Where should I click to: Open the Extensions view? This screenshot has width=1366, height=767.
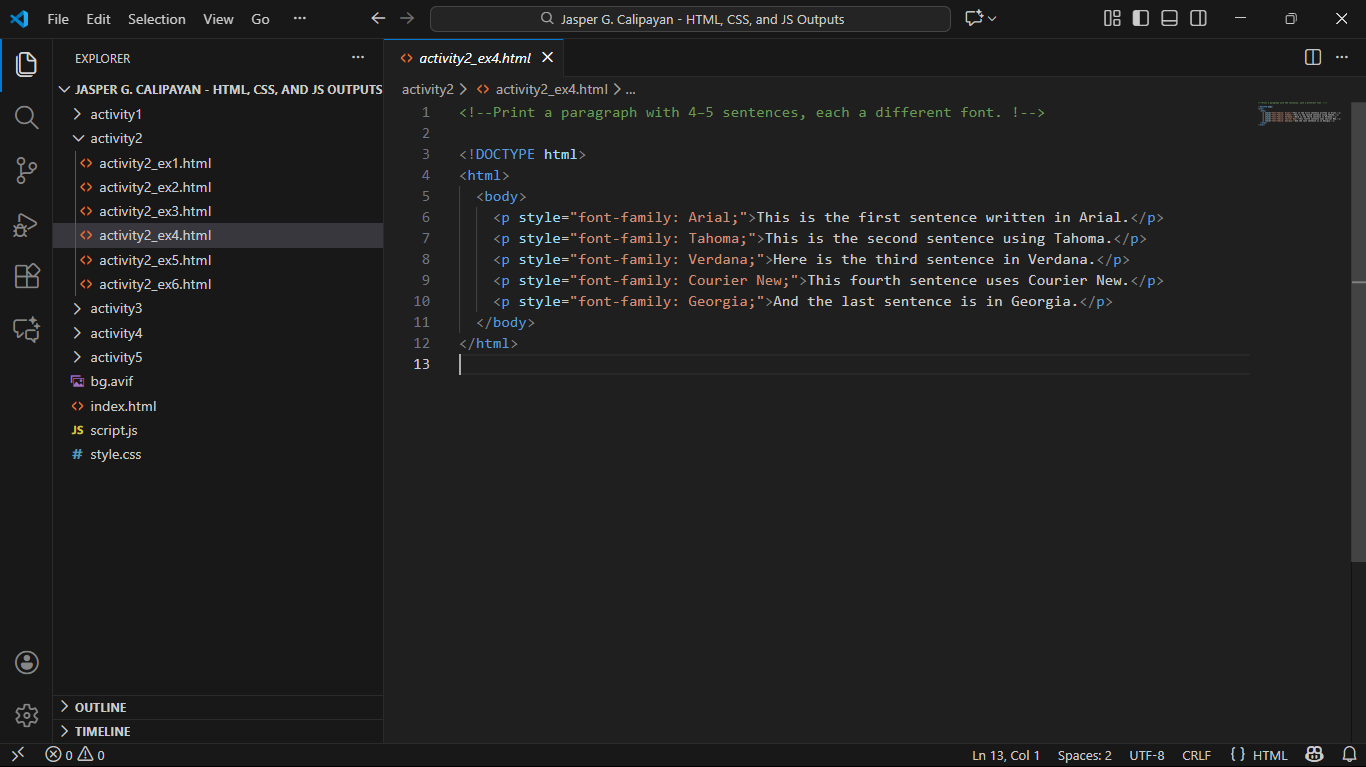coord(27,276)
